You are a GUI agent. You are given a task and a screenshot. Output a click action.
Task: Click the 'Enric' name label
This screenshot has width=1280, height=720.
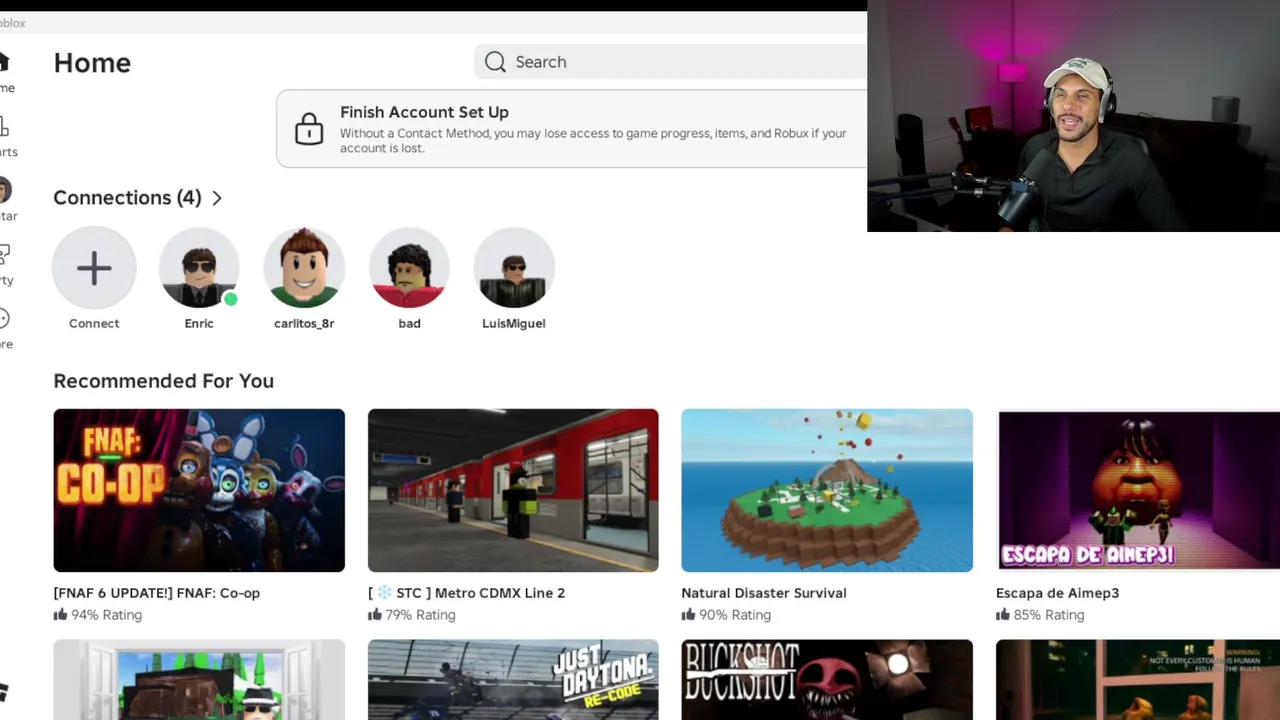199,324
